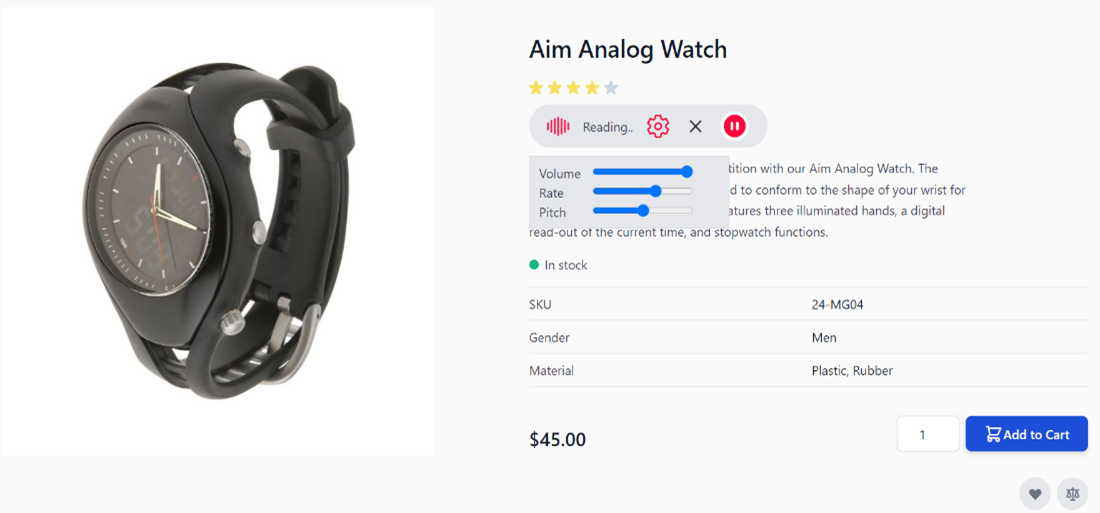Click the first yellow rating star

[x=536, y=88]
